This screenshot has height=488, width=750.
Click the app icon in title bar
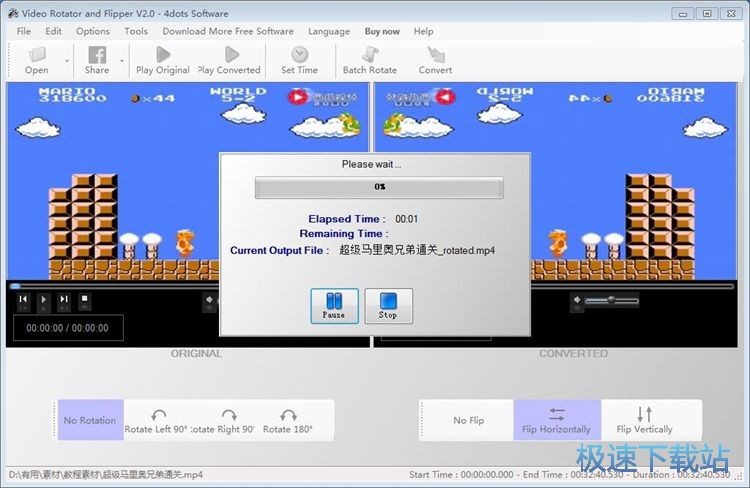(13, 13)
